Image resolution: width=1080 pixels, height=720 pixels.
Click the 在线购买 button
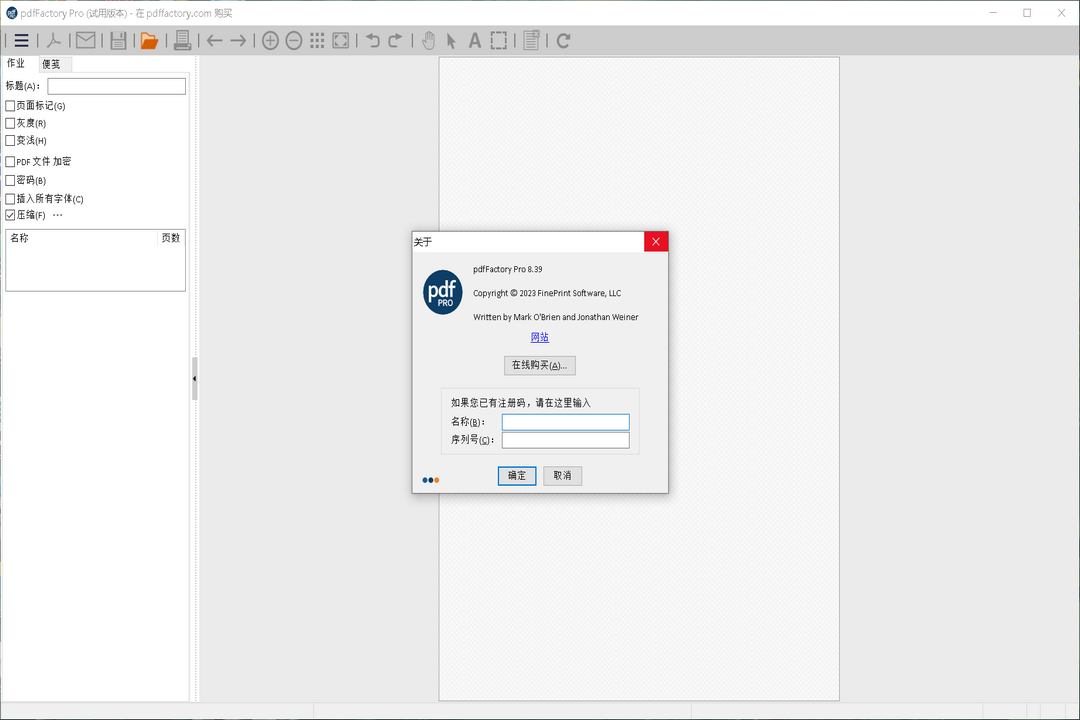coord(539,365)
